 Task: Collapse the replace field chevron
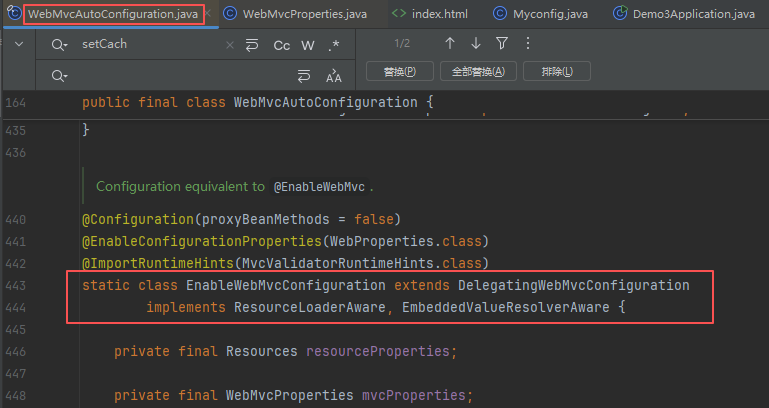[x=19, y=44]
